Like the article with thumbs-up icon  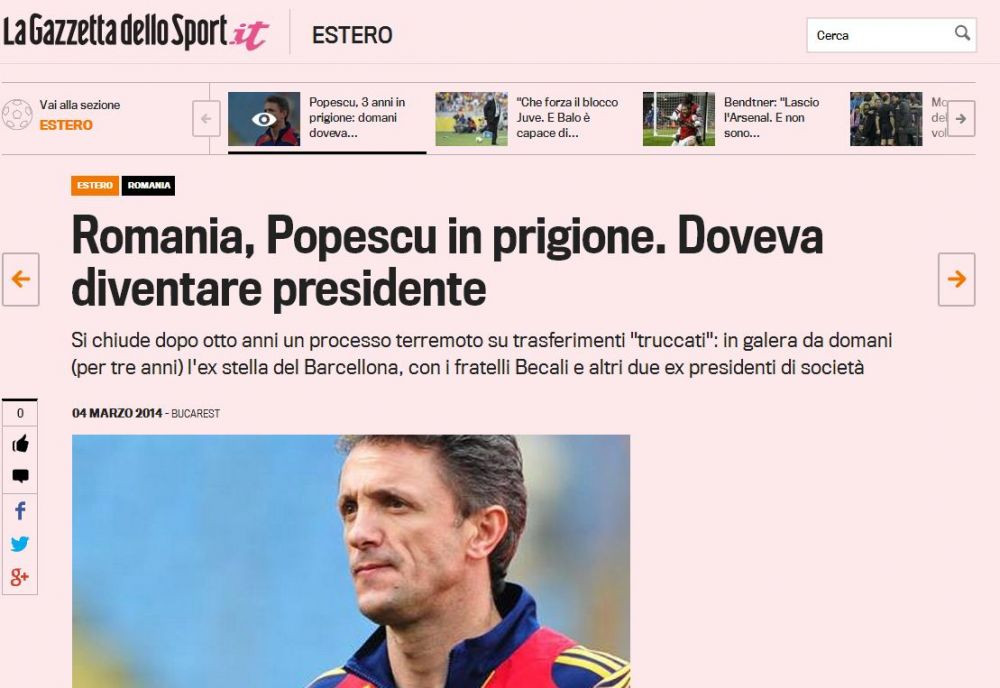click(x=20, y=443)
